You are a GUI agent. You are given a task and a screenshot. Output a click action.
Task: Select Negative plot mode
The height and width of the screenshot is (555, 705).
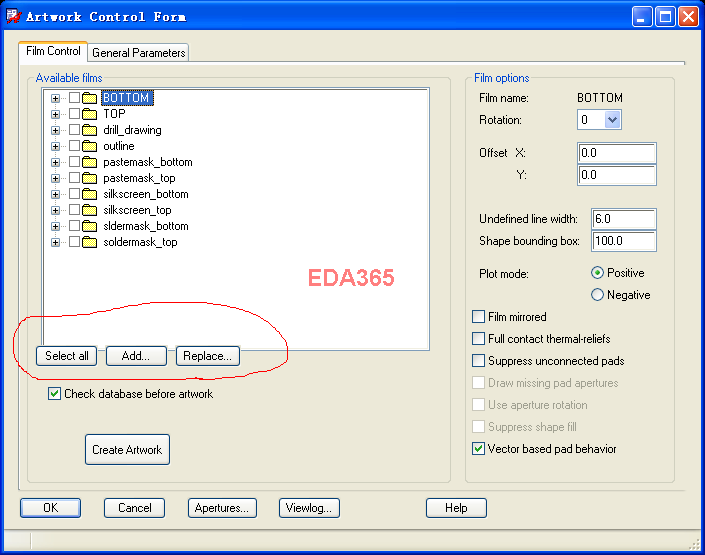[x=597, y=295]
